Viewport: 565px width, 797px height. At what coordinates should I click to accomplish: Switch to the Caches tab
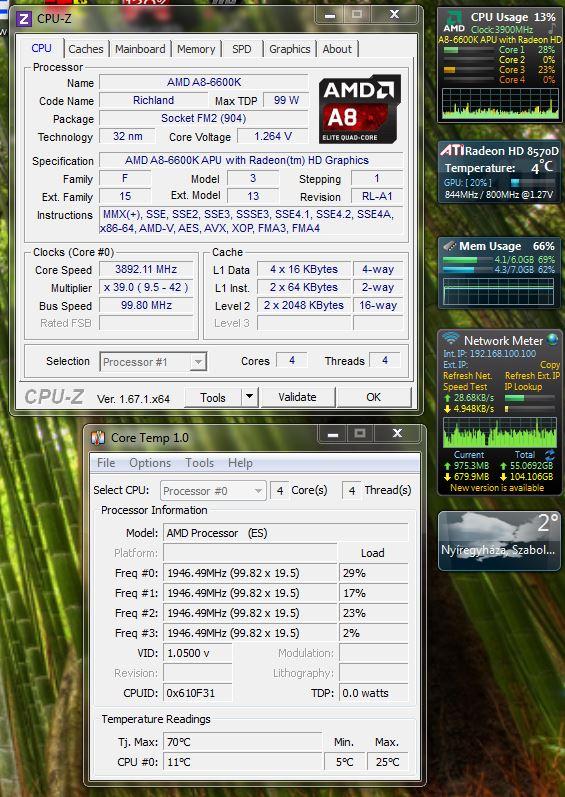(x=85, y=49)
